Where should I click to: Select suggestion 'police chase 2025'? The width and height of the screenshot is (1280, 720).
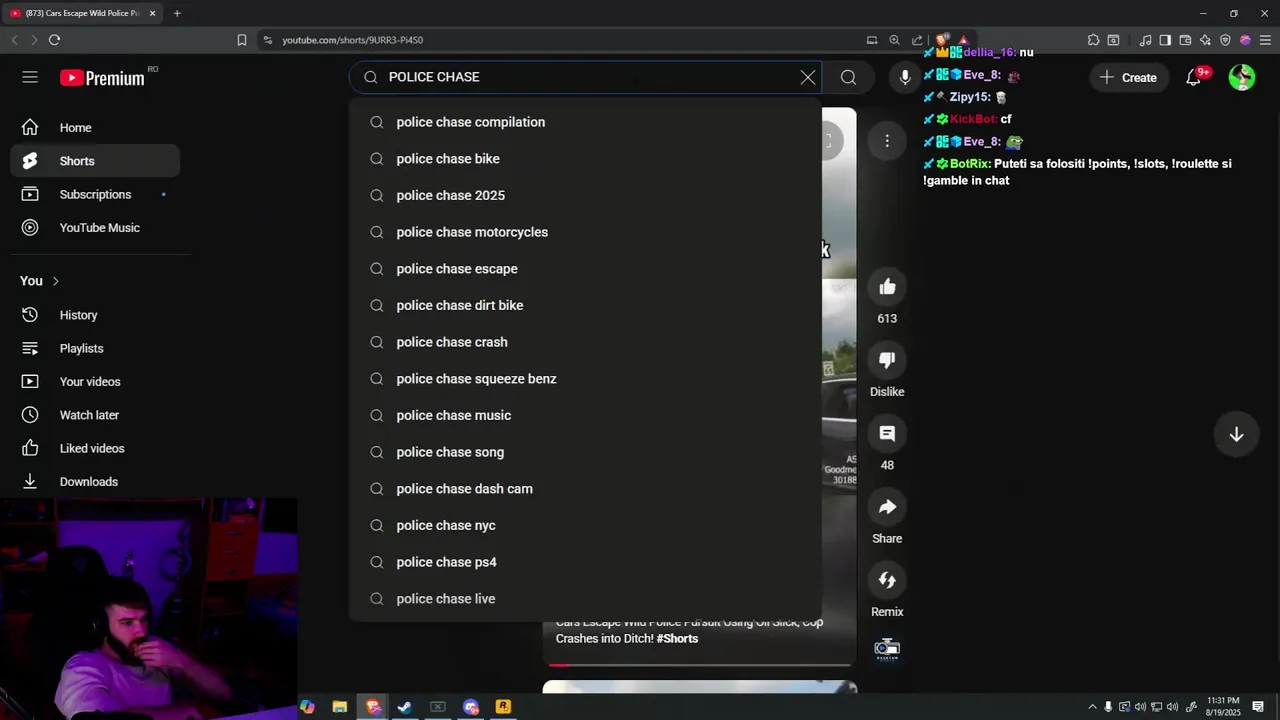point(585,195)
